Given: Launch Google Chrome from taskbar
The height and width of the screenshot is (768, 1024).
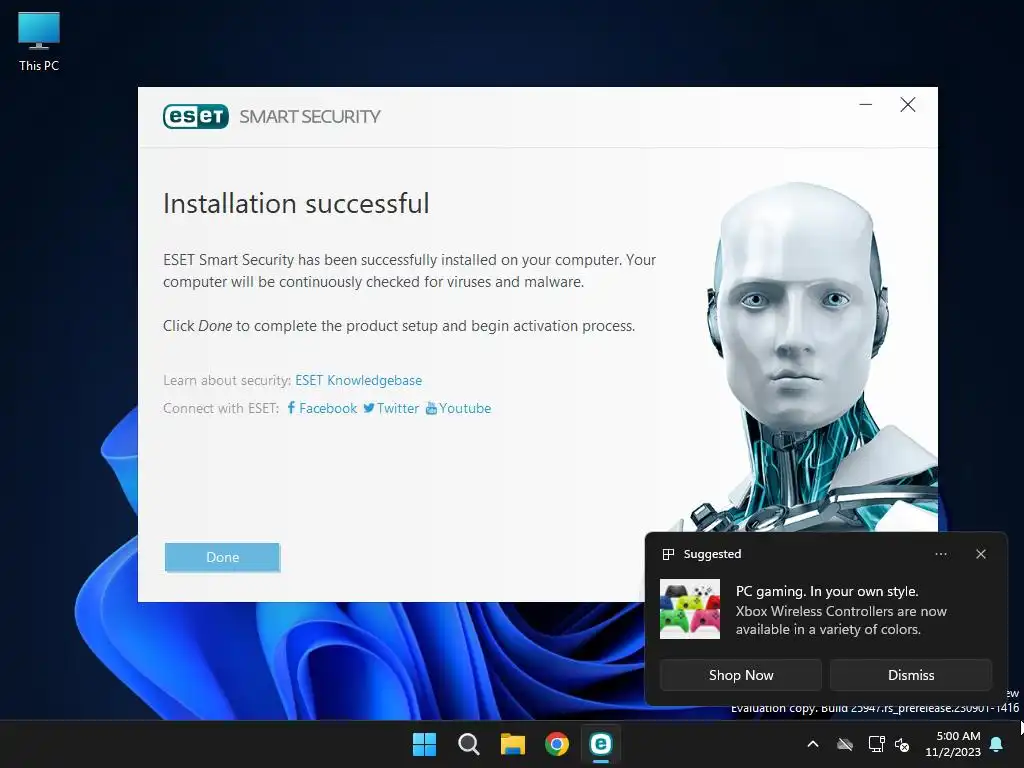Looking at the screenshot, I should click(x=557, y=744).
